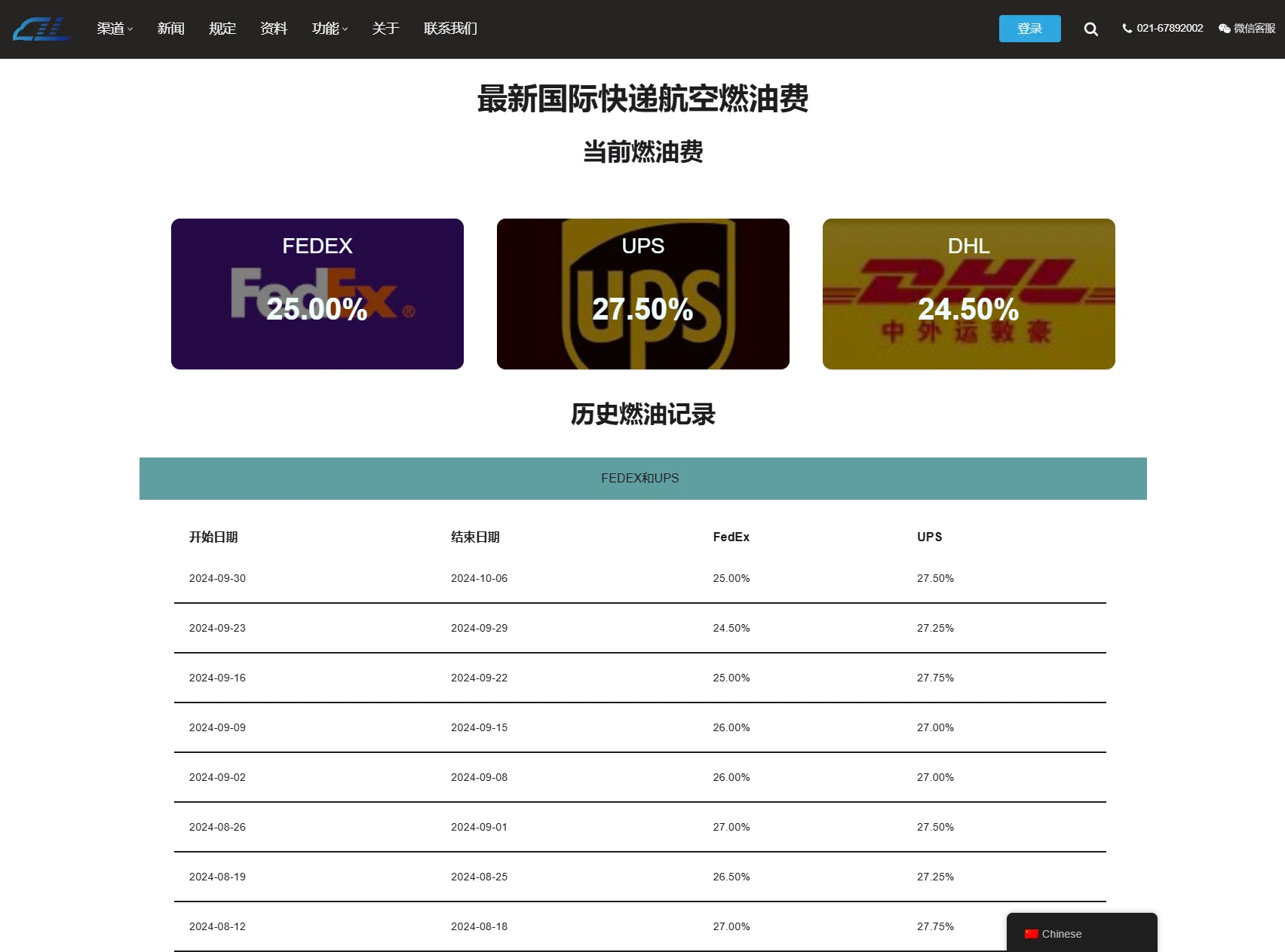Viewport: 1285px width, 952px height.
Task: Click UPS rate in 2024-08-26 row
Action: 935,827
